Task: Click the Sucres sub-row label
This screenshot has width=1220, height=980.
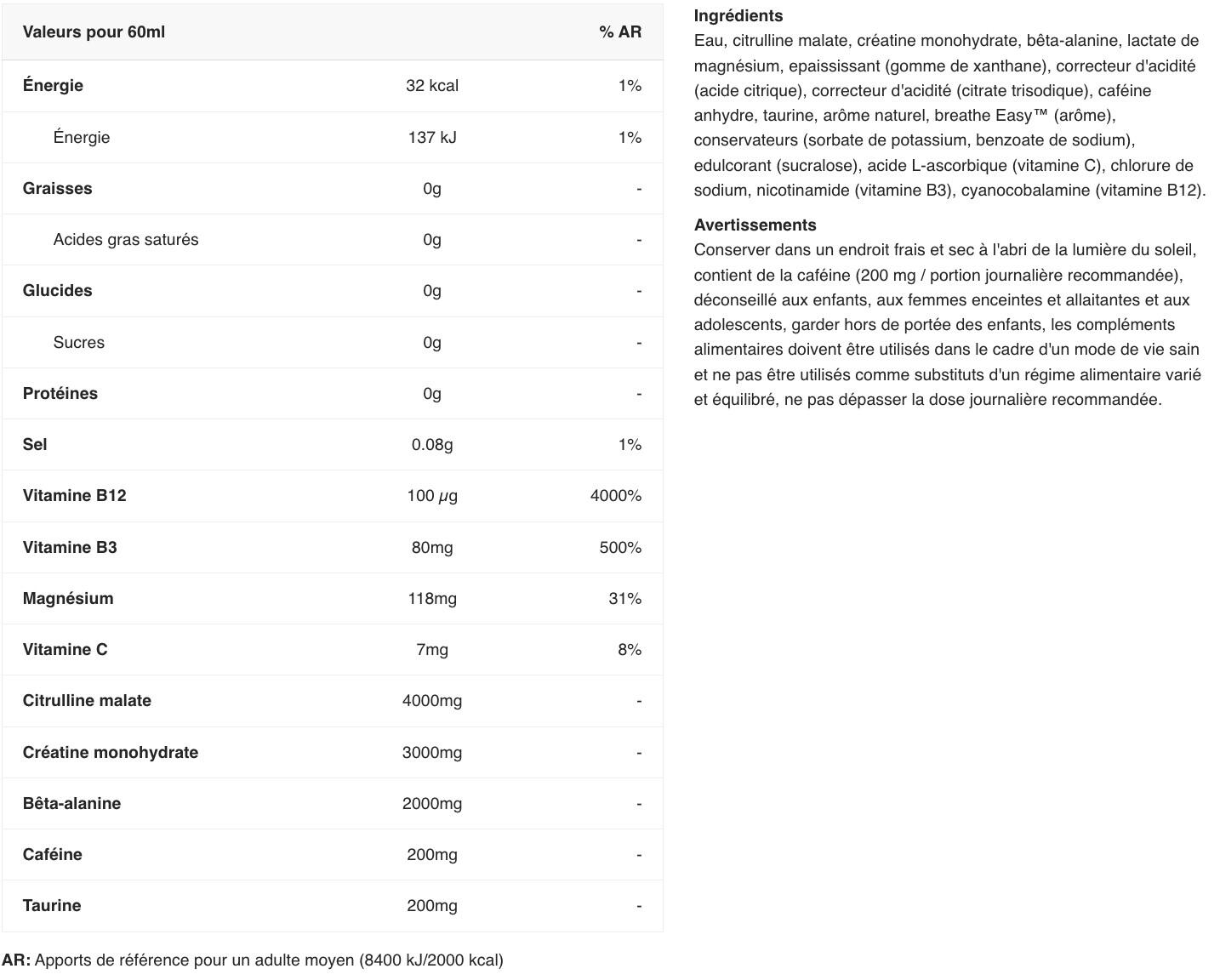Action: click(78, 343)
